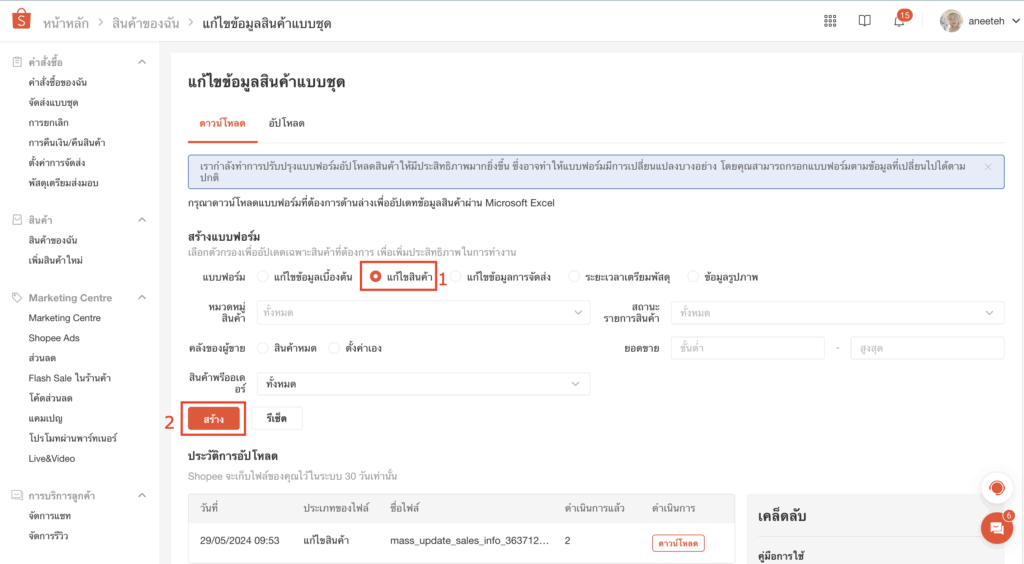Screen dimensions: 1024x564
Task: Switch to อัปโหลด tab
Action: click(286, 123)
